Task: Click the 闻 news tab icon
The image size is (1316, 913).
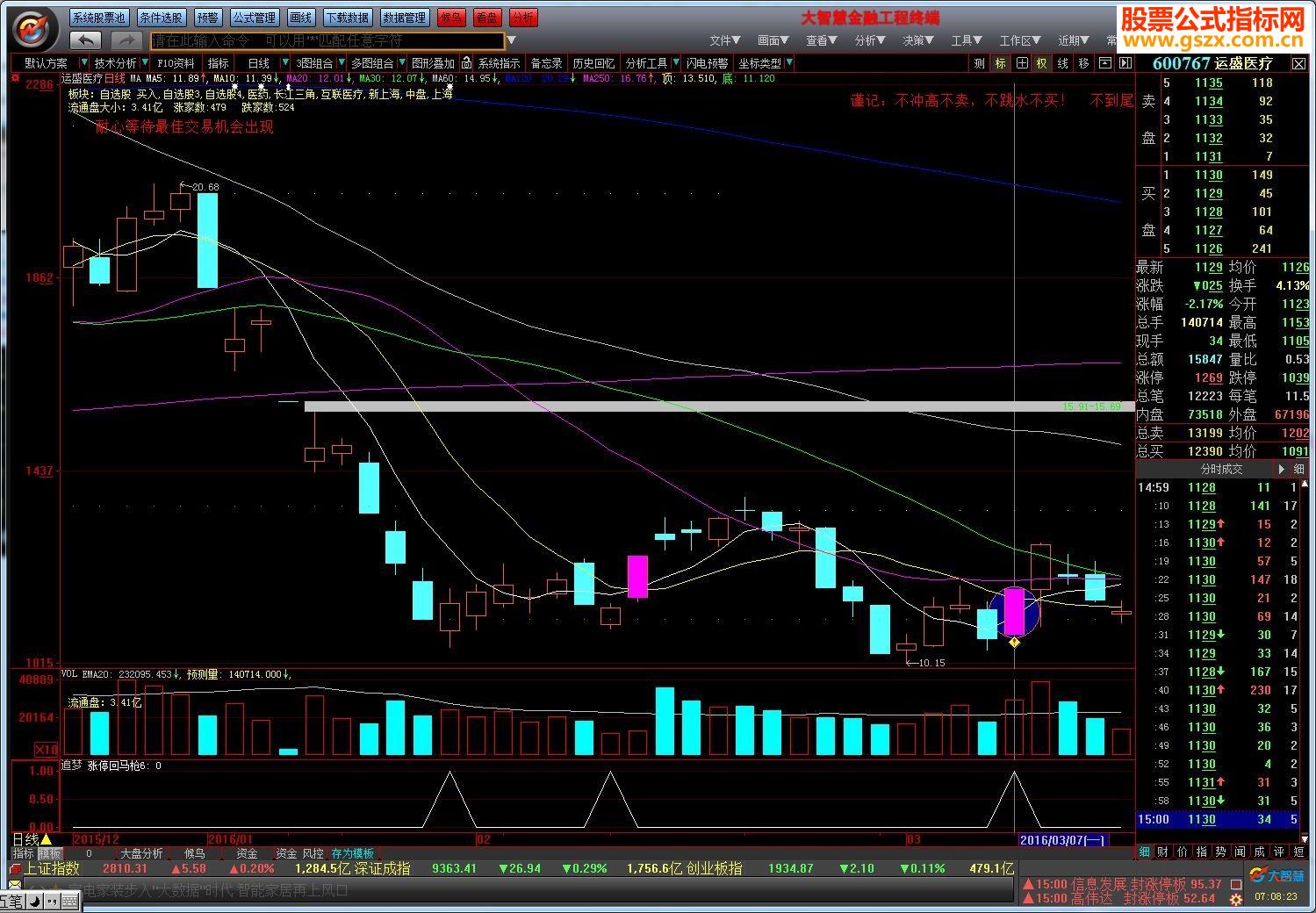Action: [x=1240, y=852]
